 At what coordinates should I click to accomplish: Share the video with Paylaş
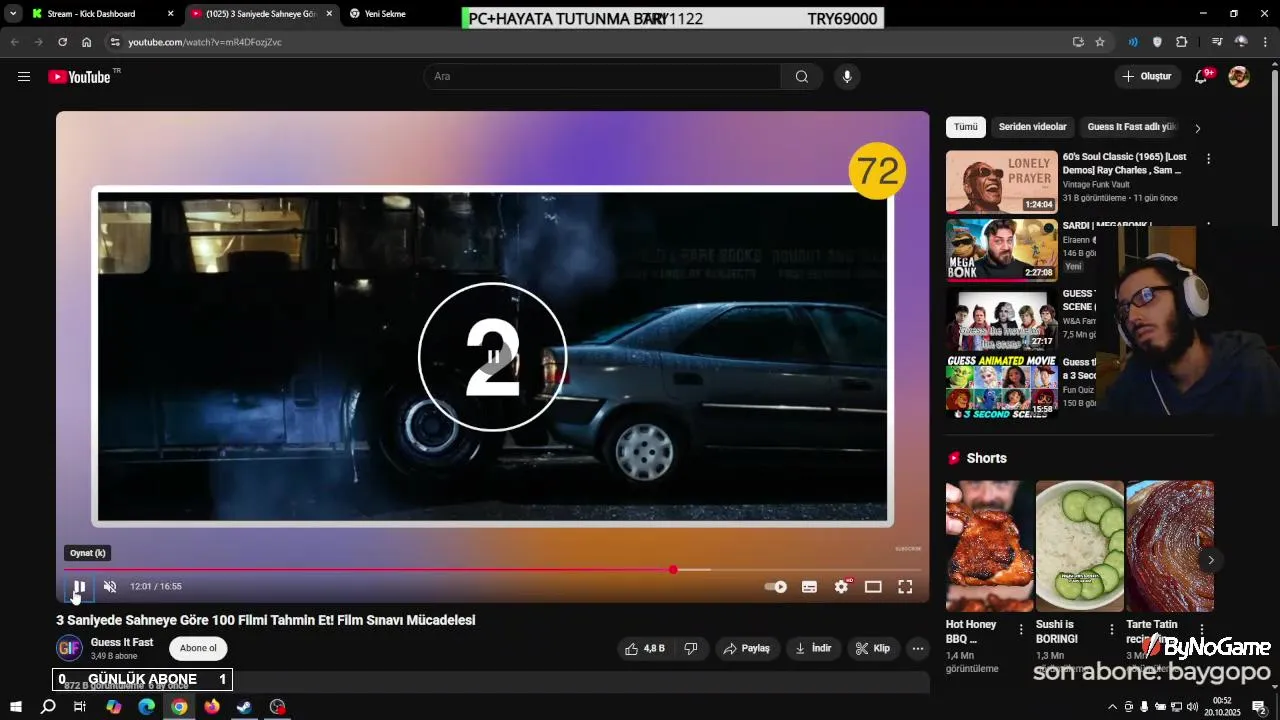(x=747, y=648)
